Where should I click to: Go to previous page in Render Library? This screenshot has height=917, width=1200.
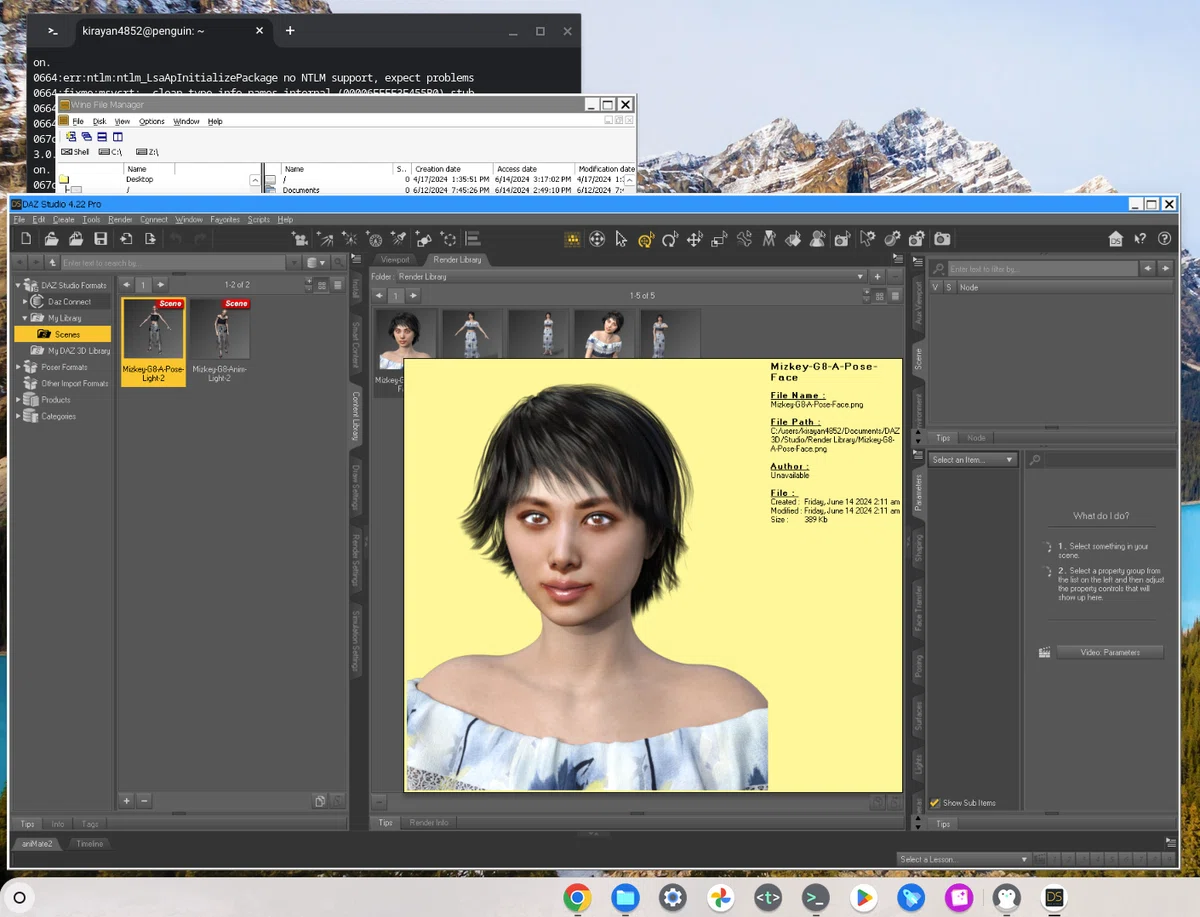(379, 296)
